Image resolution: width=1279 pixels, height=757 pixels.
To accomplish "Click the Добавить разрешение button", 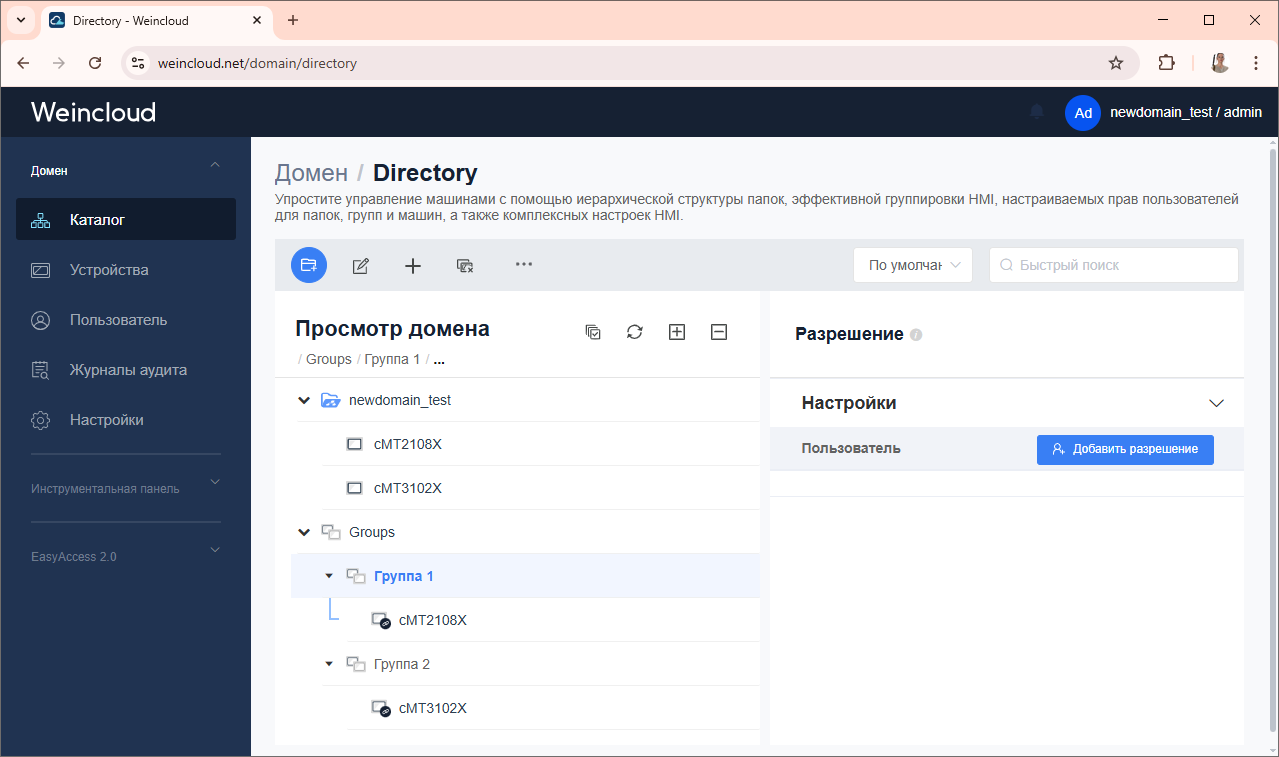I will click(x=1124, y=449).
